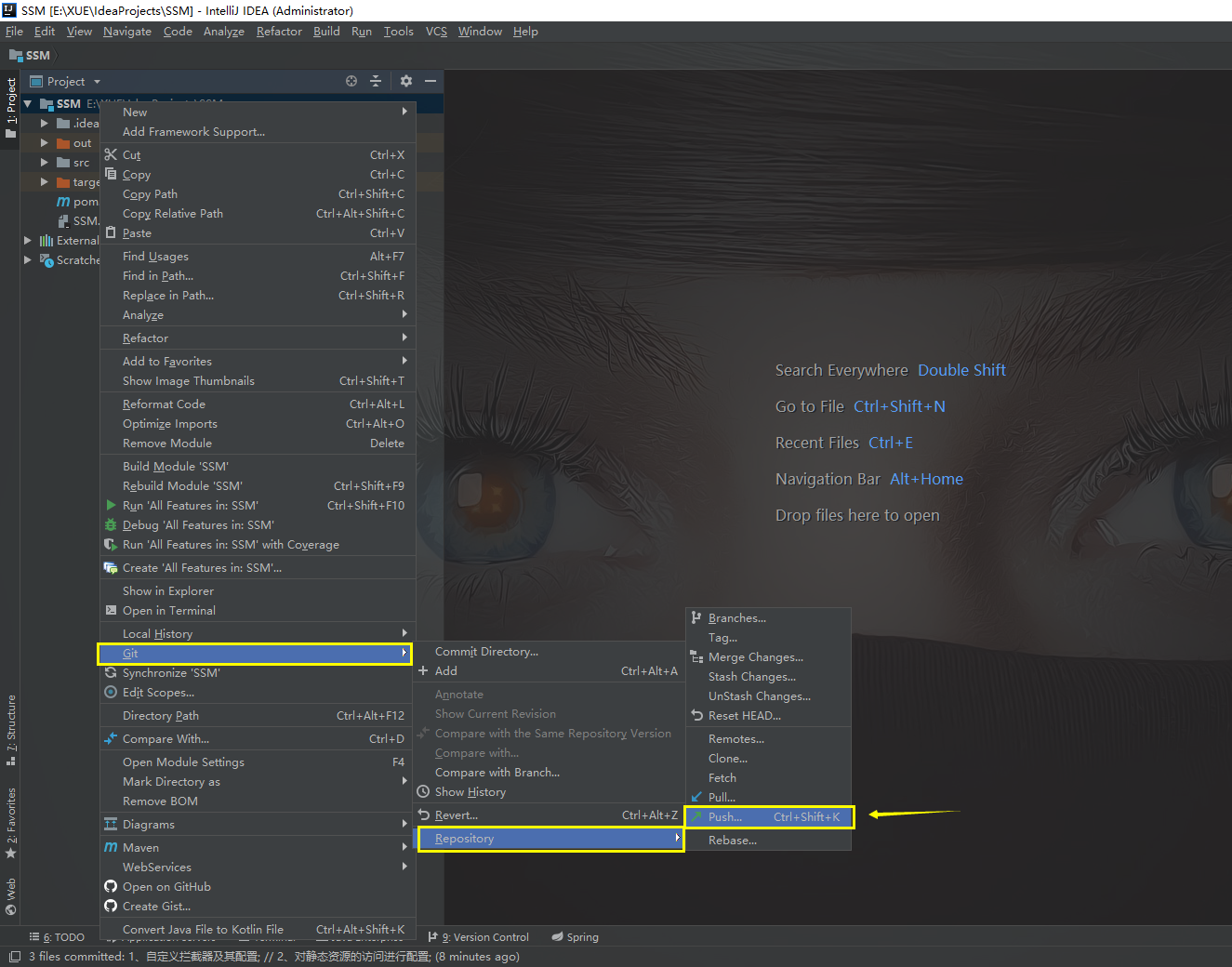Select Remotes... entry
The width and height of the screenshot is (1232, 967).
(769, 738)
